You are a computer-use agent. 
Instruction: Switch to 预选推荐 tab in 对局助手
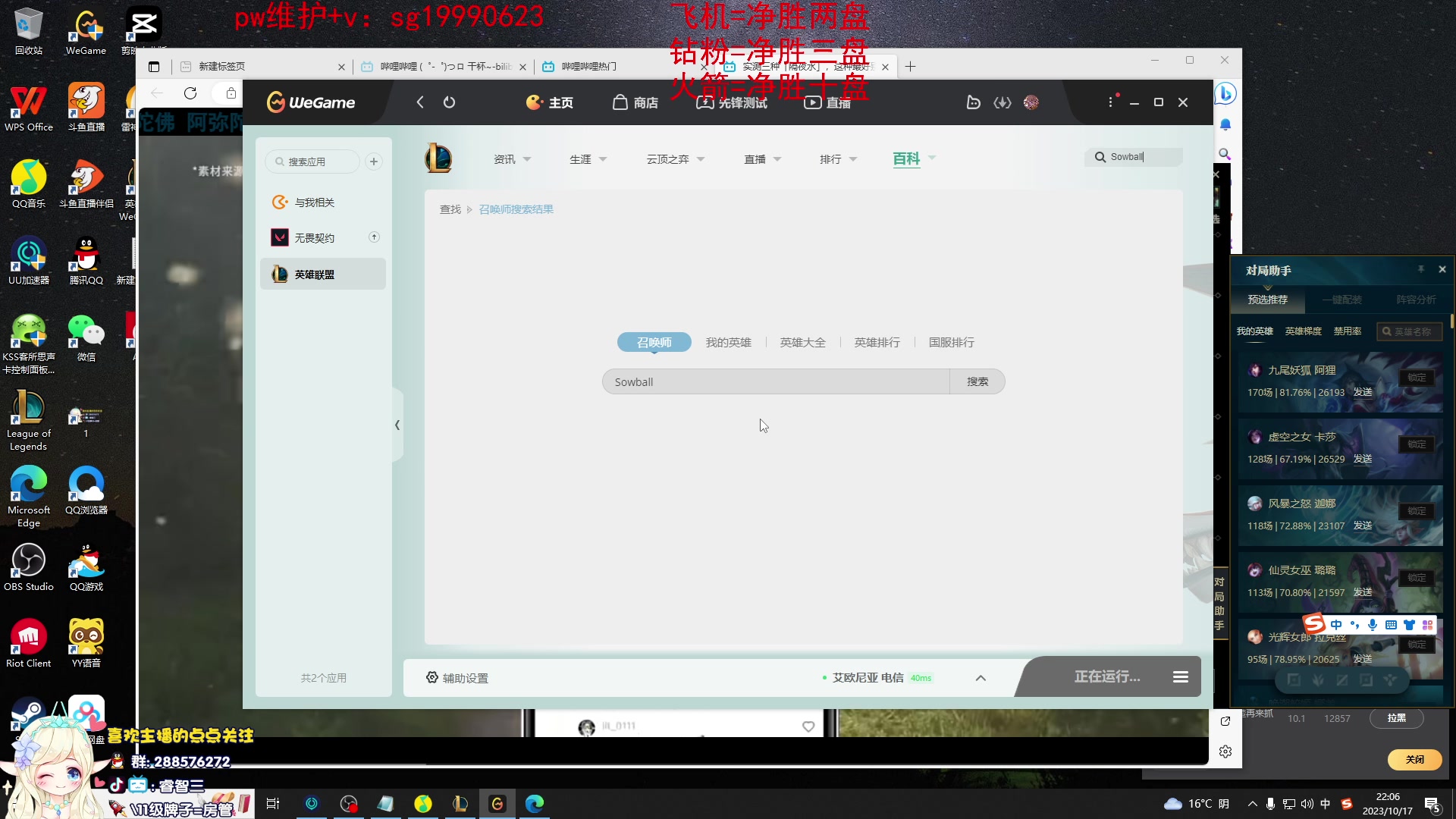click(x=1268, y=300)
